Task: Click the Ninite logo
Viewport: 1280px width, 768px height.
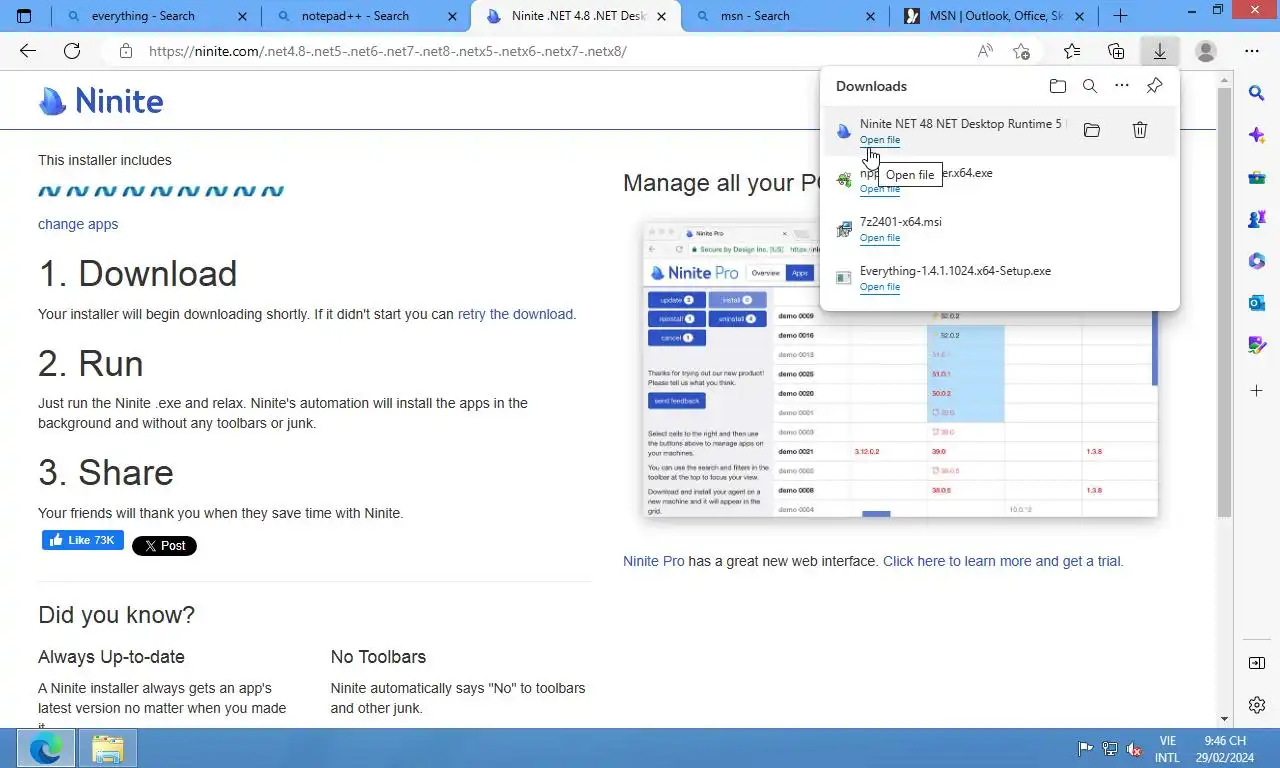Action: point(101,101)
